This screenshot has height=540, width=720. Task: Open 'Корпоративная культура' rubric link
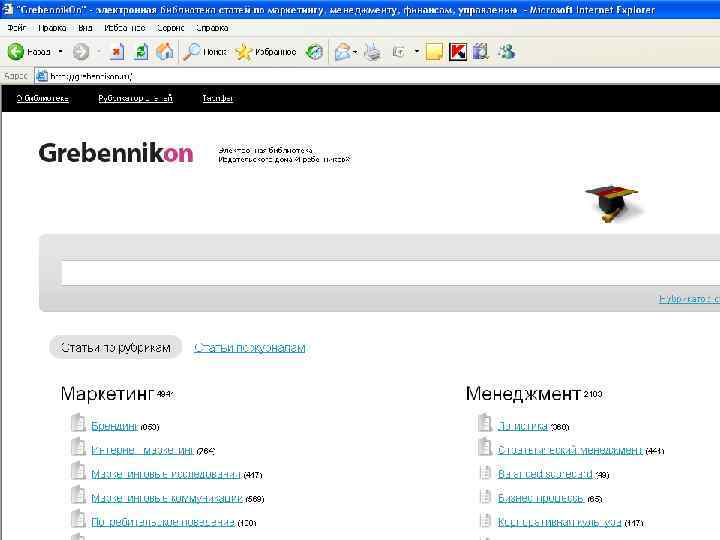(x=560, y=522)
